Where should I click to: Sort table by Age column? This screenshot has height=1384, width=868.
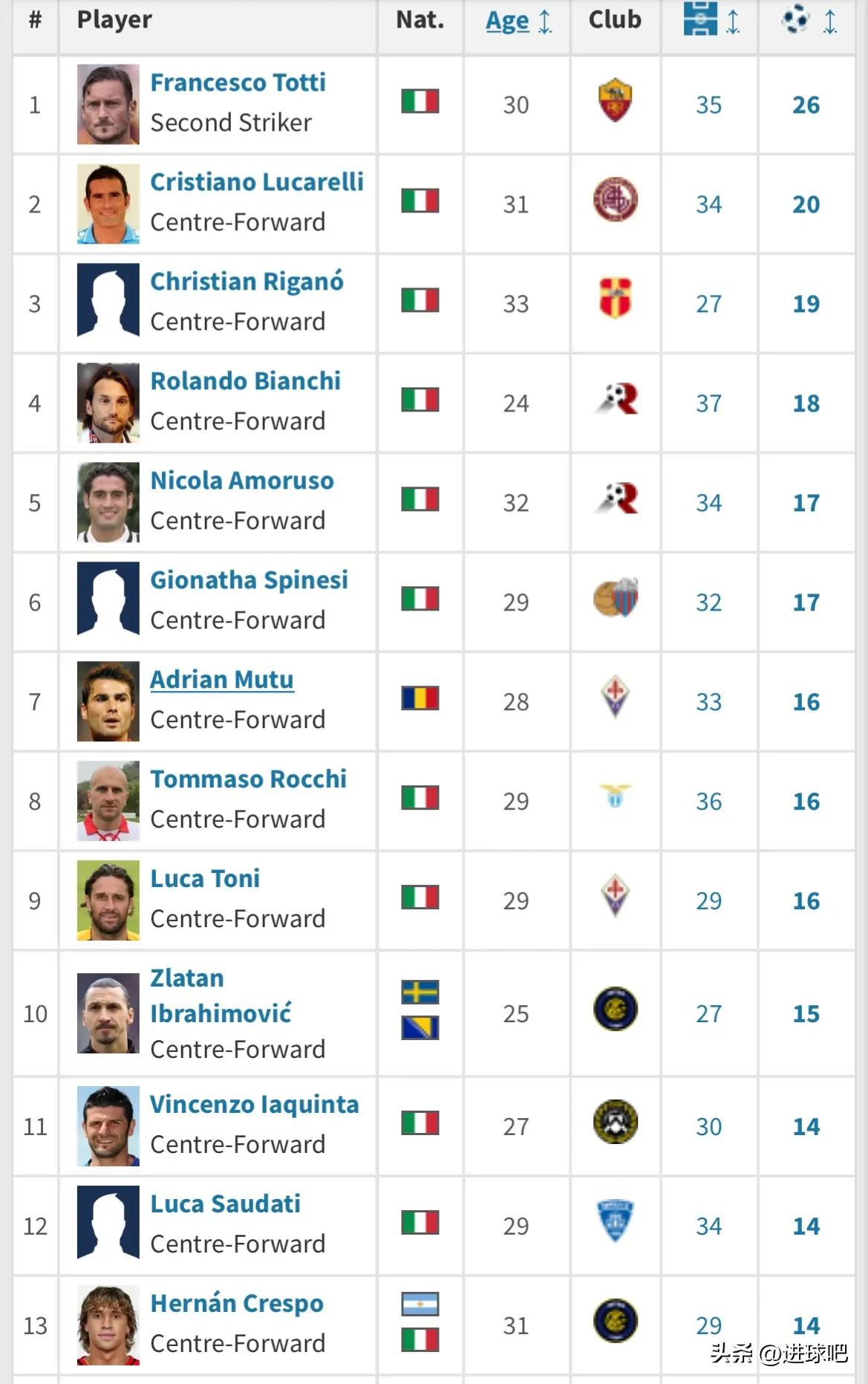pos(508,21)
